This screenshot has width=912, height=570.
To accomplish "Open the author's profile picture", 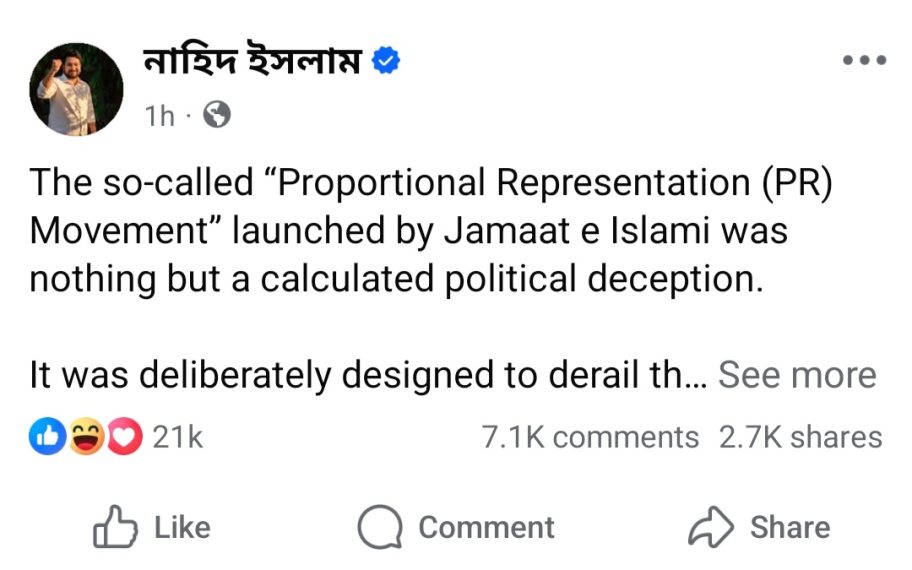I will (76, 89).
